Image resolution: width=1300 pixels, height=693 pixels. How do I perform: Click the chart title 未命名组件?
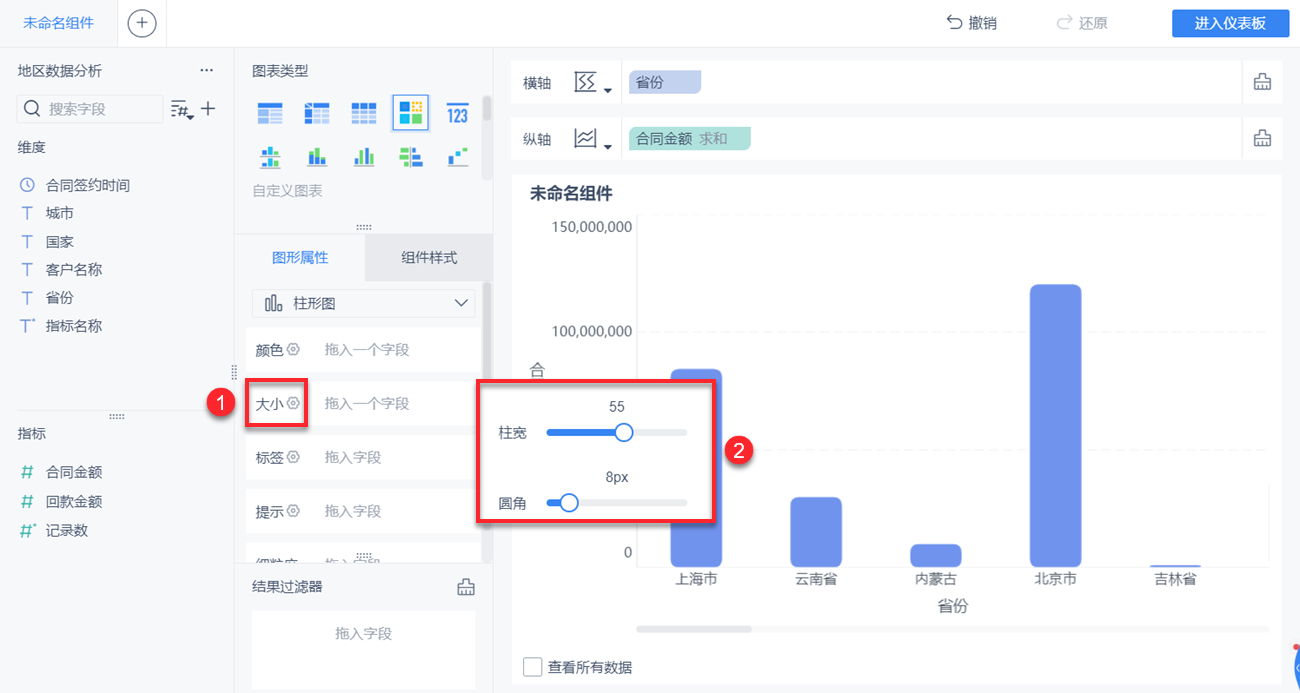coord(571,194)
